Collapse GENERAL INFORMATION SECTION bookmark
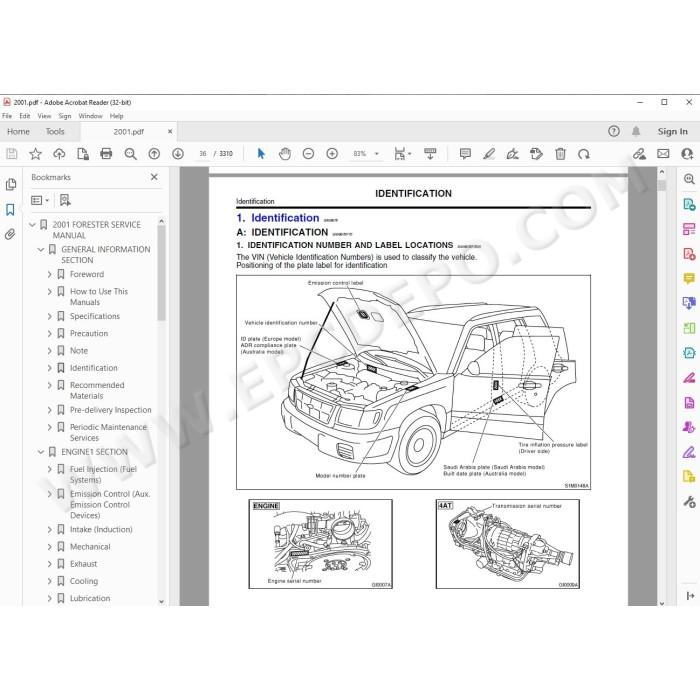 (41, 249)
